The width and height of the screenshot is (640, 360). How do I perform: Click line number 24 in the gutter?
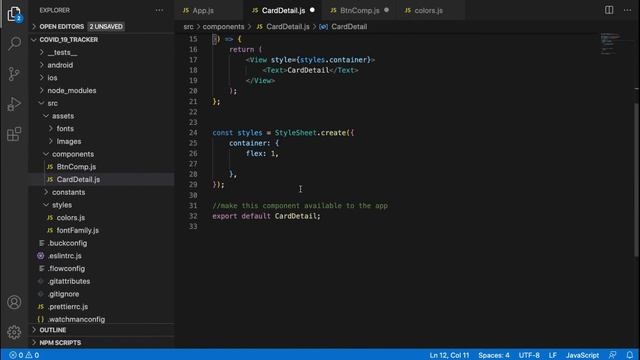click(x=193, y=133)
